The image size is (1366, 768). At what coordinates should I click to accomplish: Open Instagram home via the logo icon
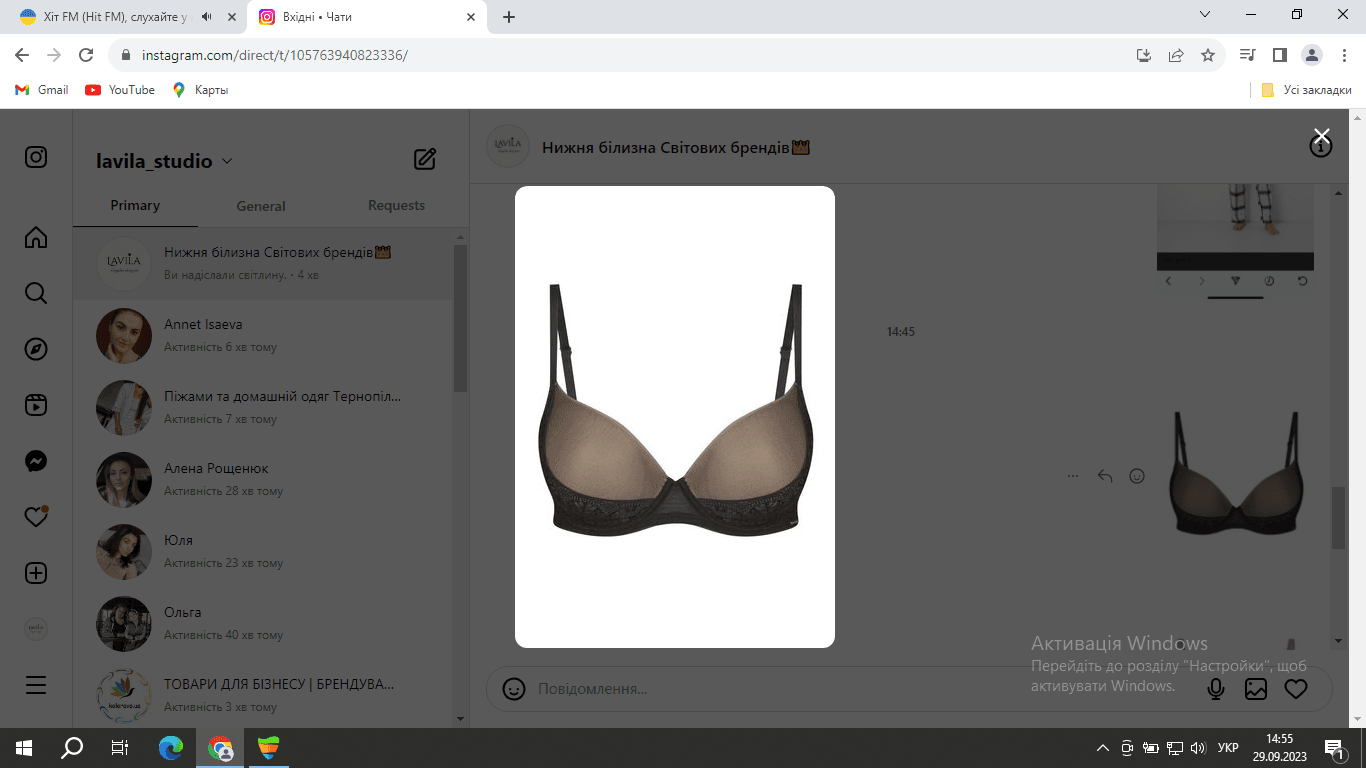36,157
